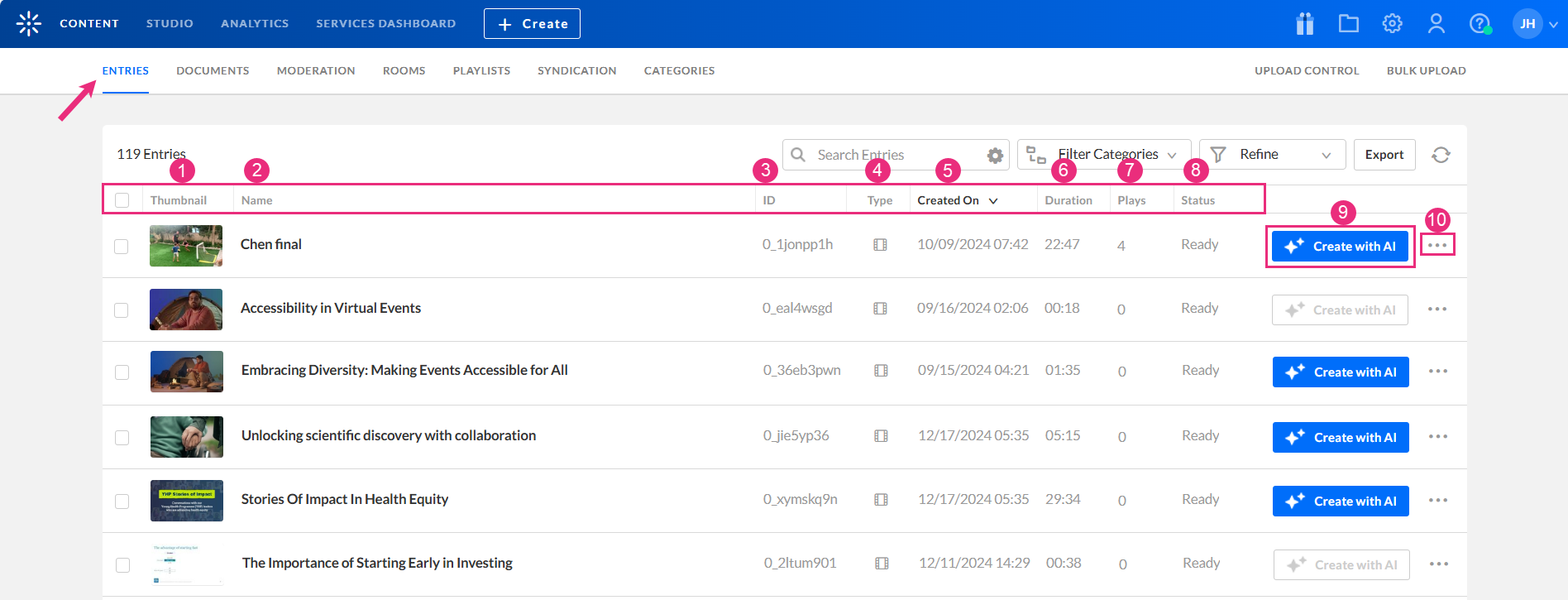Open the Analytics menu item

tap(255, 24)
